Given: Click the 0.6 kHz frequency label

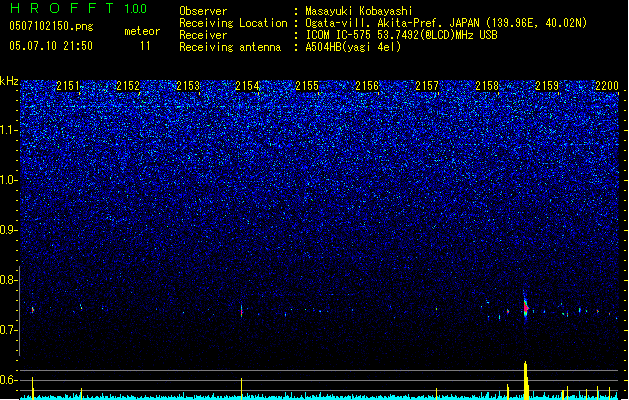Looking at the screenshot, I should tap(8, 380).
